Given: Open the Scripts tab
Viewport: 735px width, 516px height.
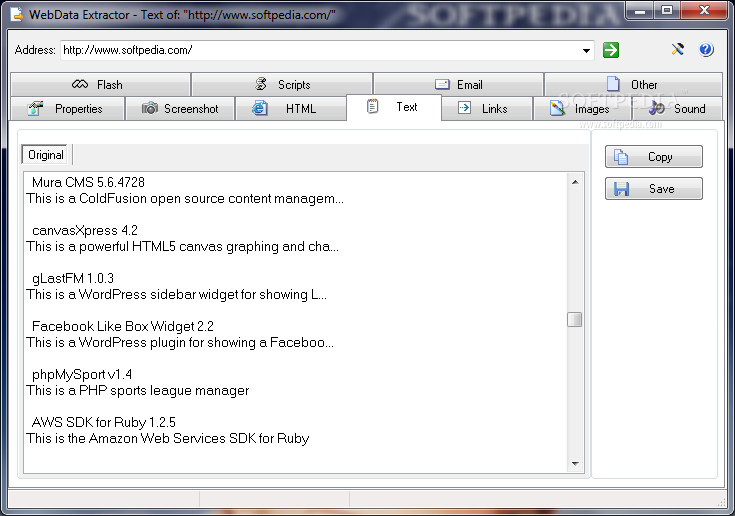Looking at the screenshot, I should pyautogui.click(x=282, y=84).
